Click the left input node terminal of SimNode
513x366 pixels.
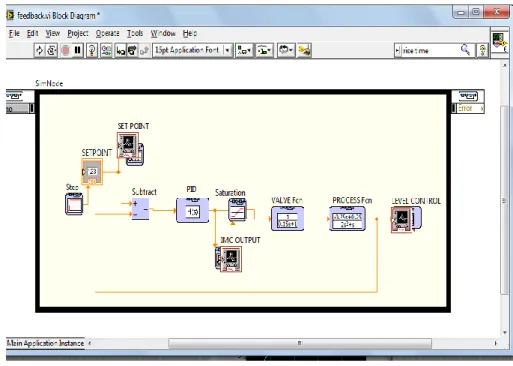(x=19, y=108)
